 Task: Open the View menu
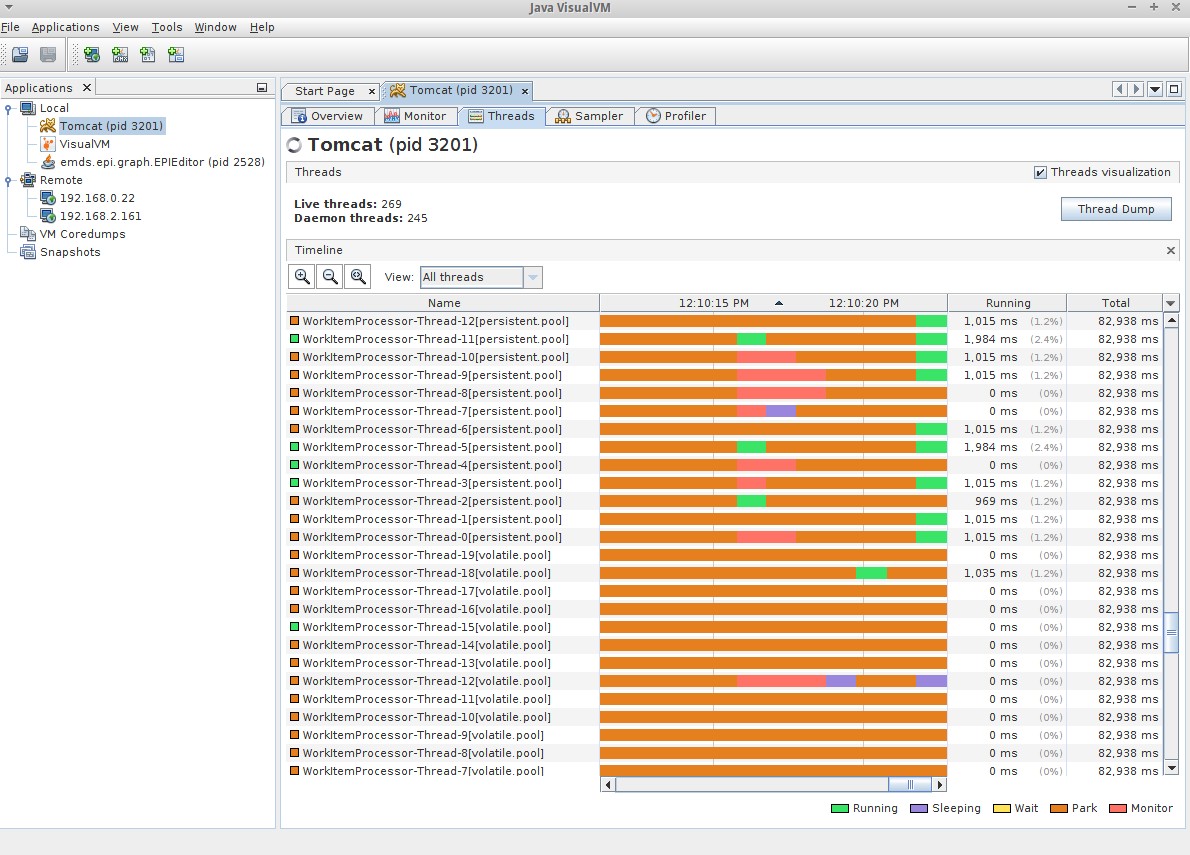(x=125, y=27)
